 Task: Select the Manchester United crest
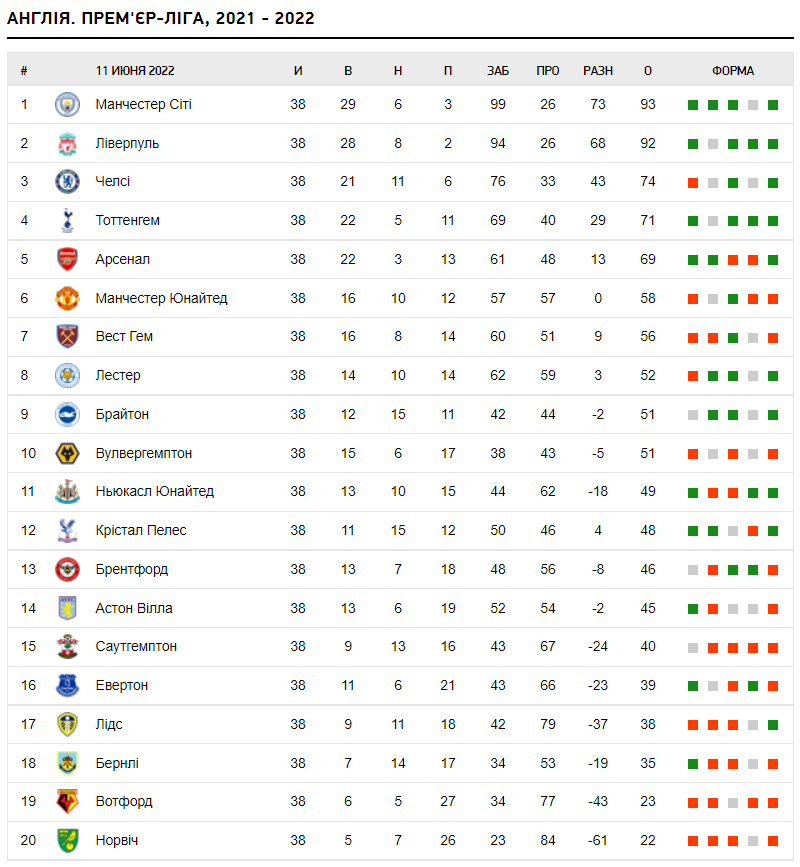pyautogui.click(x=67, y=298)
